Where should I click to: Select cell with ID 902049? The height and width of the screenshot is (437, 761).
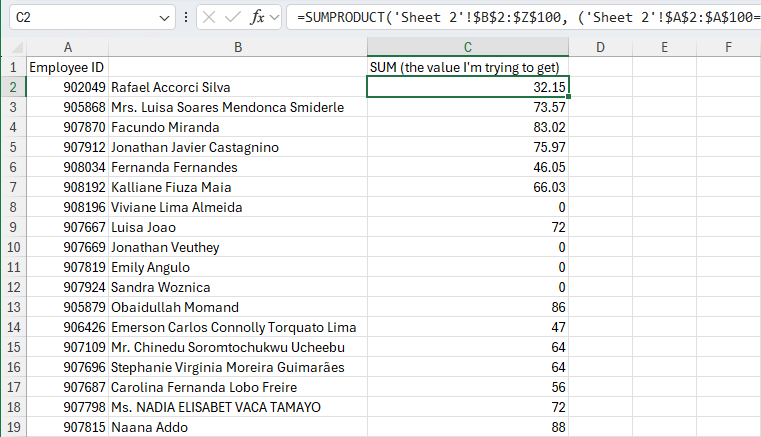67,87
